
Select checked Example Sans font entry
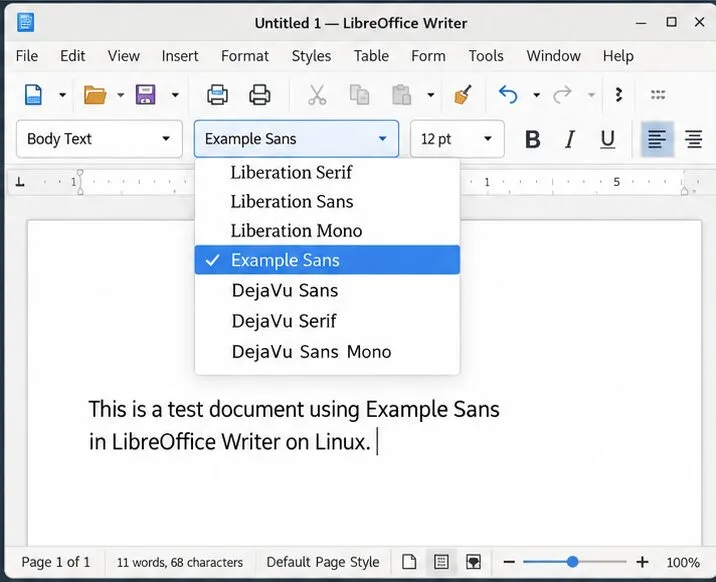[x=327, y=260]
